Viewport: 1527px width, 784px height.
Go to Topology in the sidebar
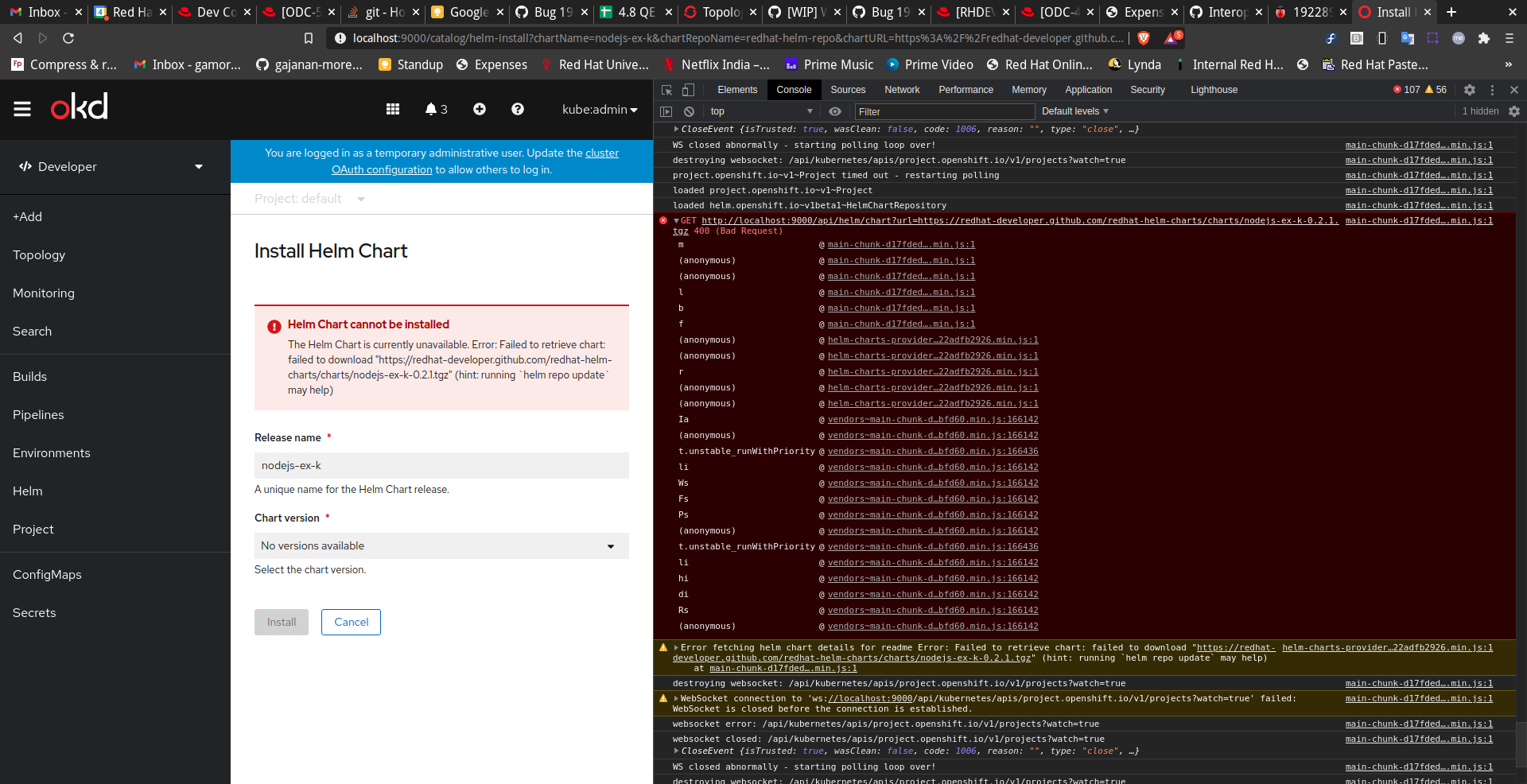coord(115,254)
